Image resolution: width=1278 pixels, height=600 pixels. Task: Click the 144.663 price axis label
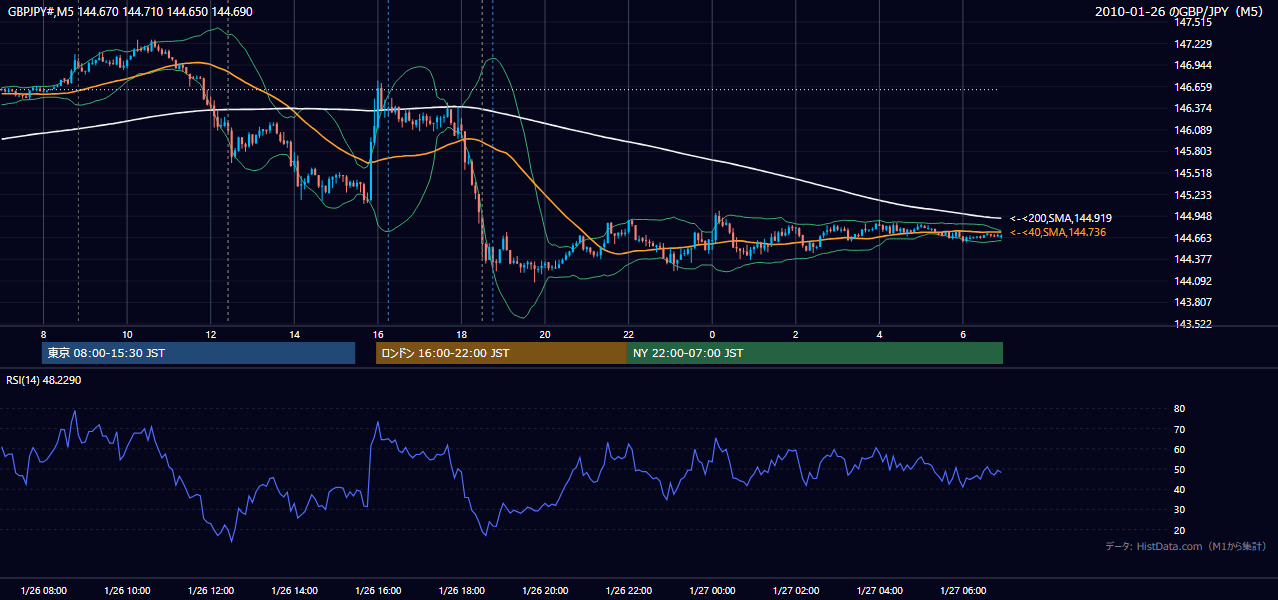(x=1192, y=238)
